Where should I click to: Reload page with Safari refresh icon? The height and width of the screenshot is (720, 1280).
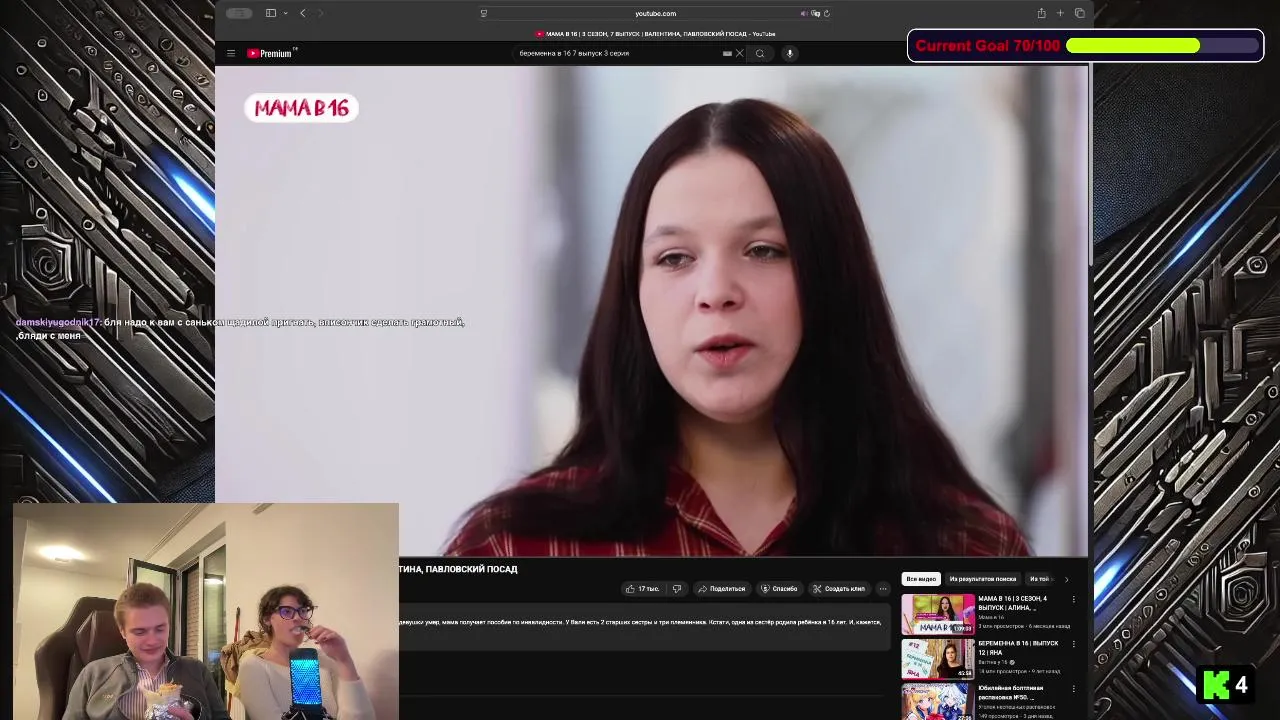pos(826,13)
